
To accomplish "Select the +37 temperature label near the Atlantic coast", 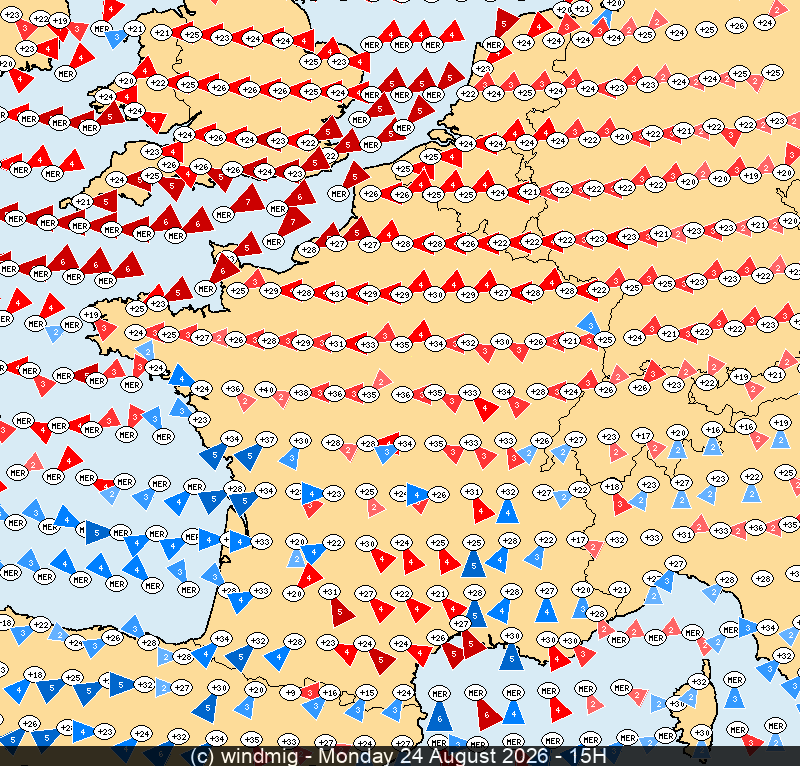I will coord(267,439).
